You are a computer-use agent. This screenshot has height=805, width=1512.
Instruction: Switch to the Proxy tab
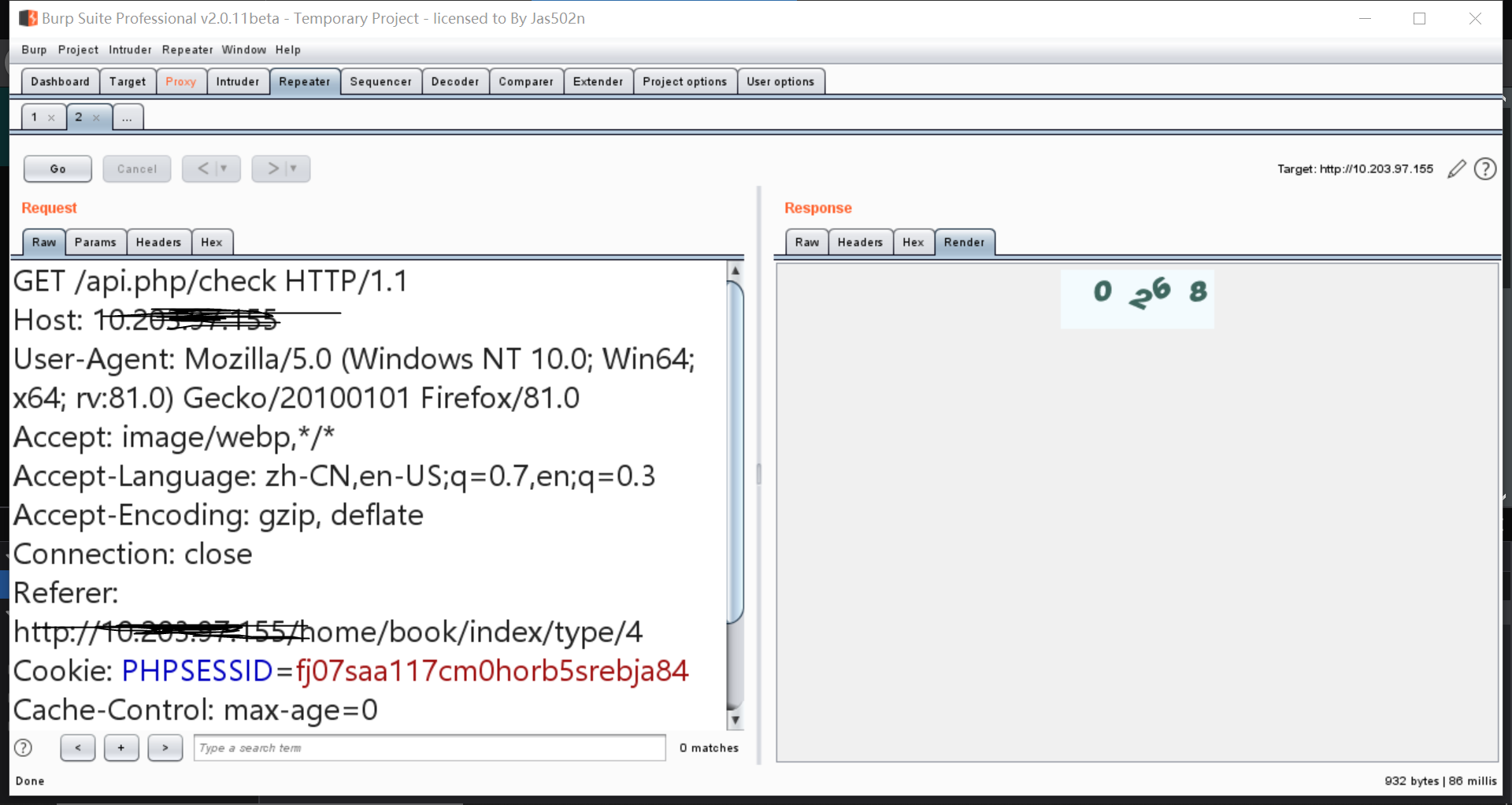pos(181,82)
